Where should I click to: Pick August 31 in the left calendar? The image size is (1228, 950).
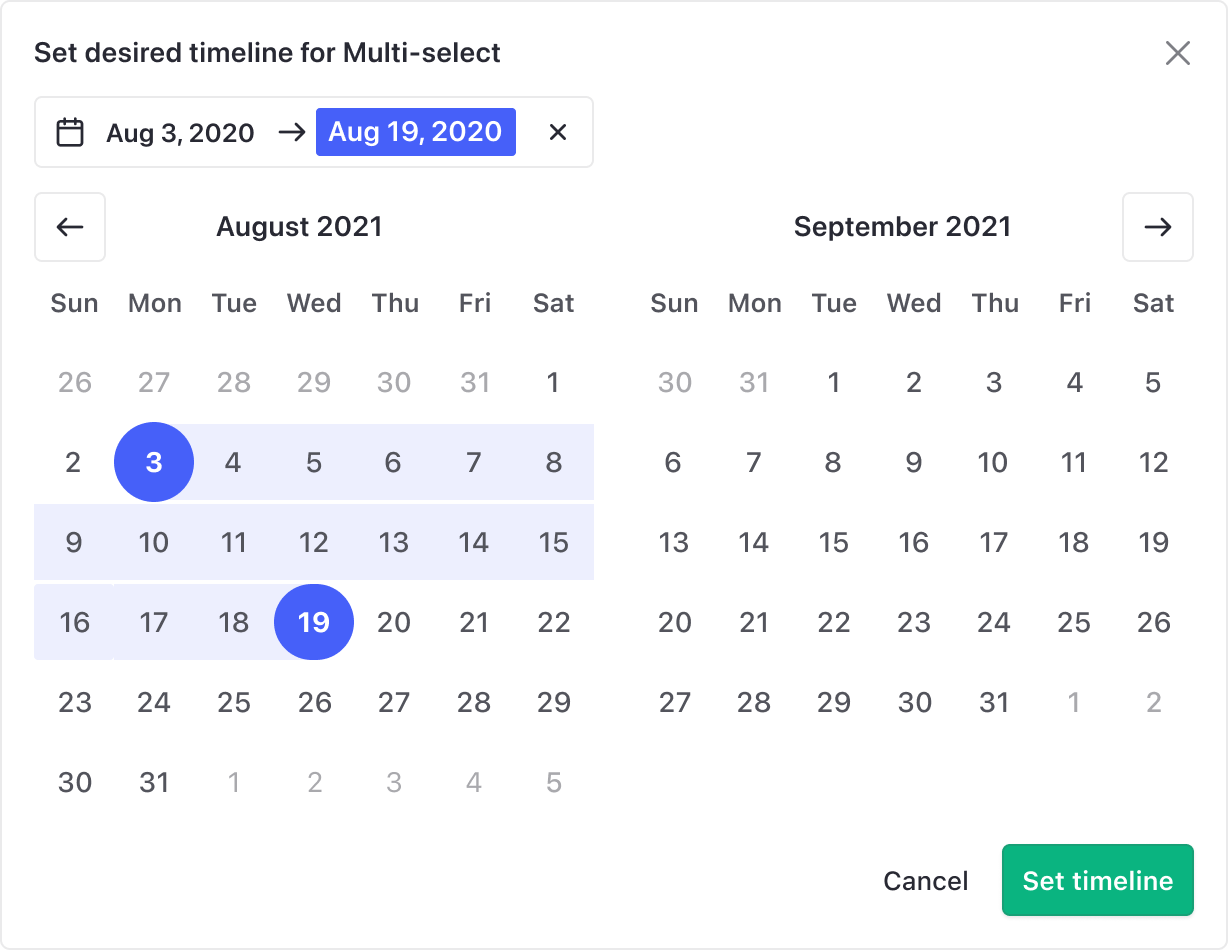[154, 782]
